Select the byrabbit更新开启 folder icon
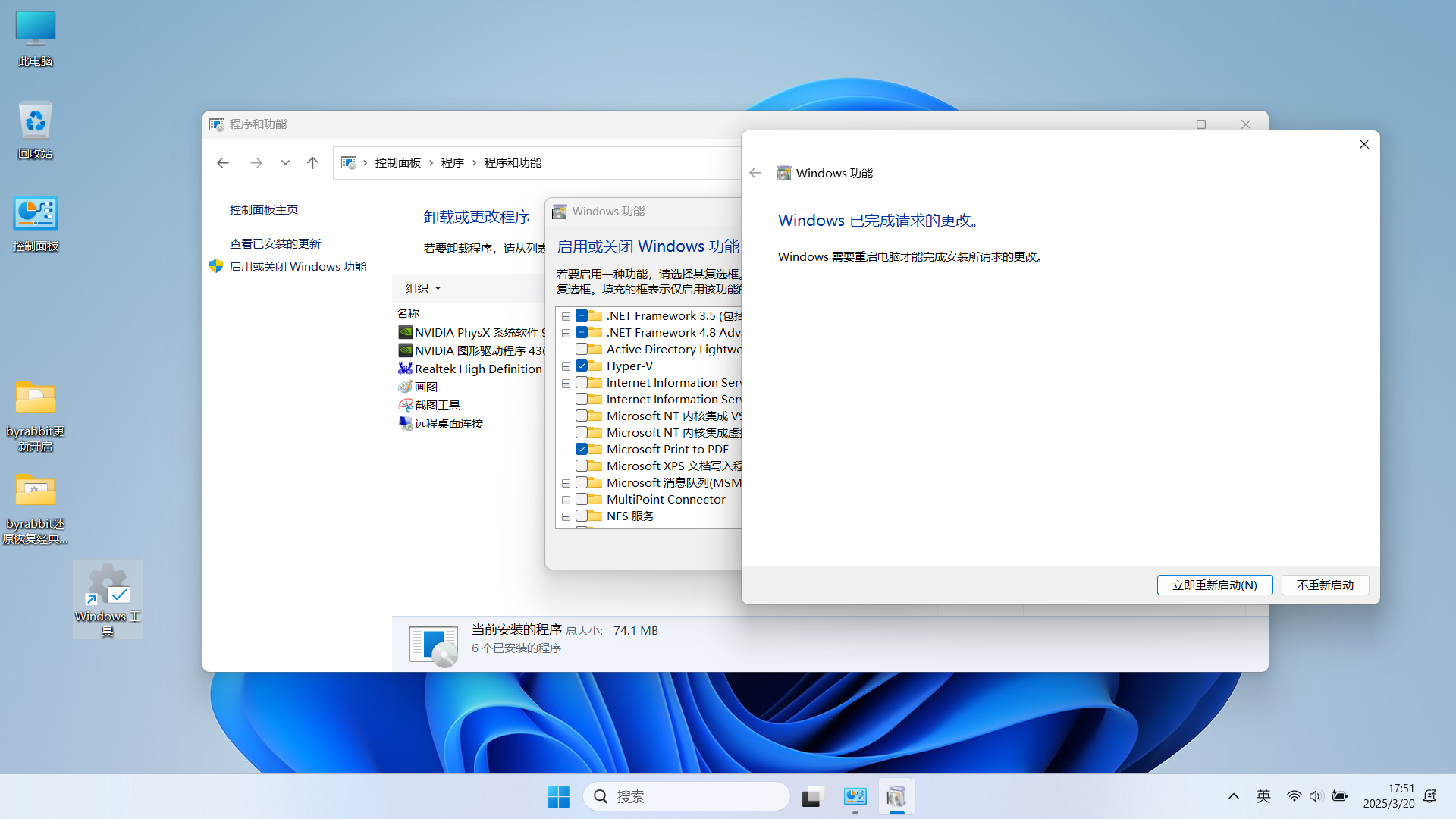Image resolution: width=1456 pixels, height=819 pixels. (36, 416)
